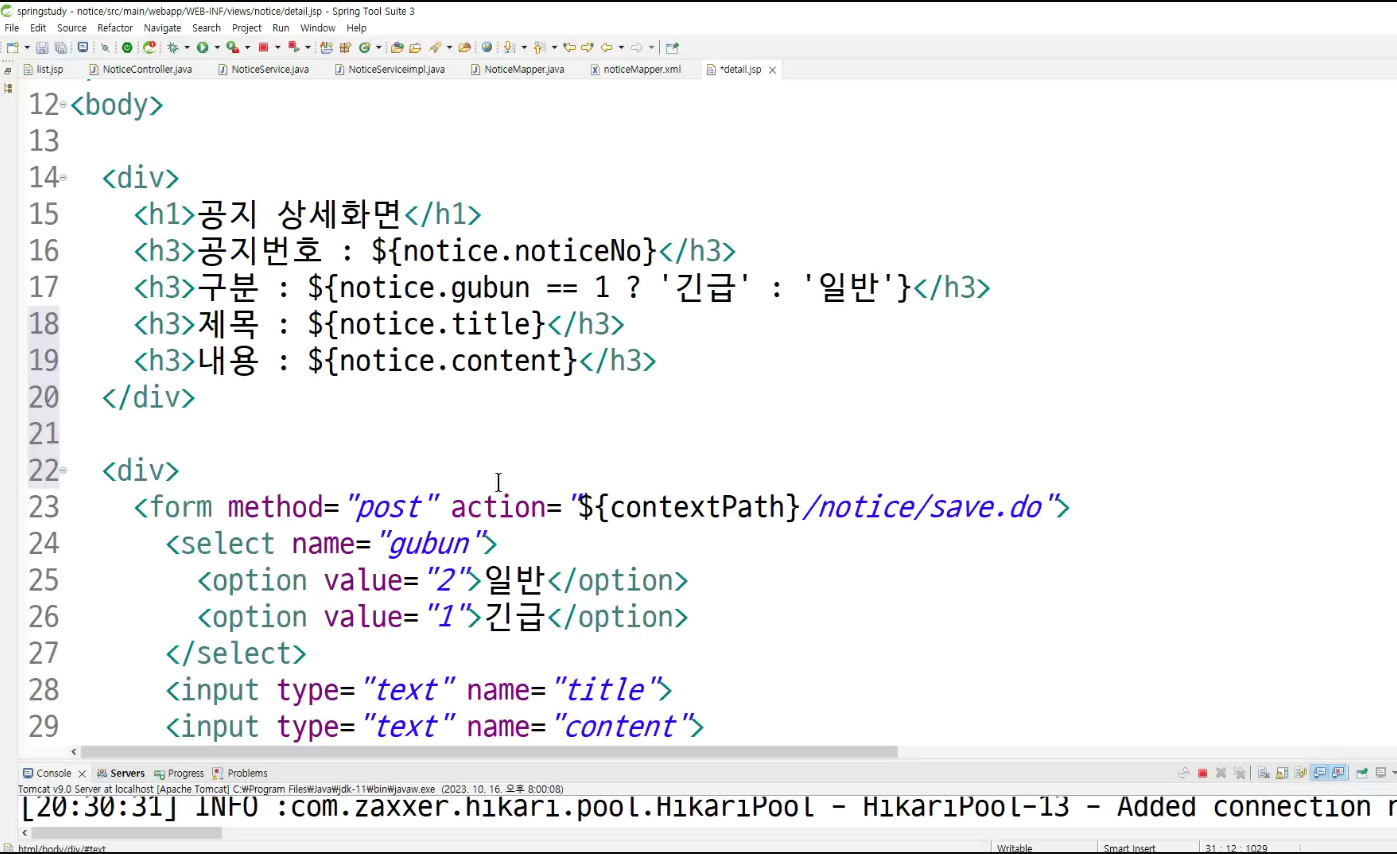1397x854 pixels.
Task: Click the Restore editor minimized-view icon at left
Action: [x=9, y=72]
